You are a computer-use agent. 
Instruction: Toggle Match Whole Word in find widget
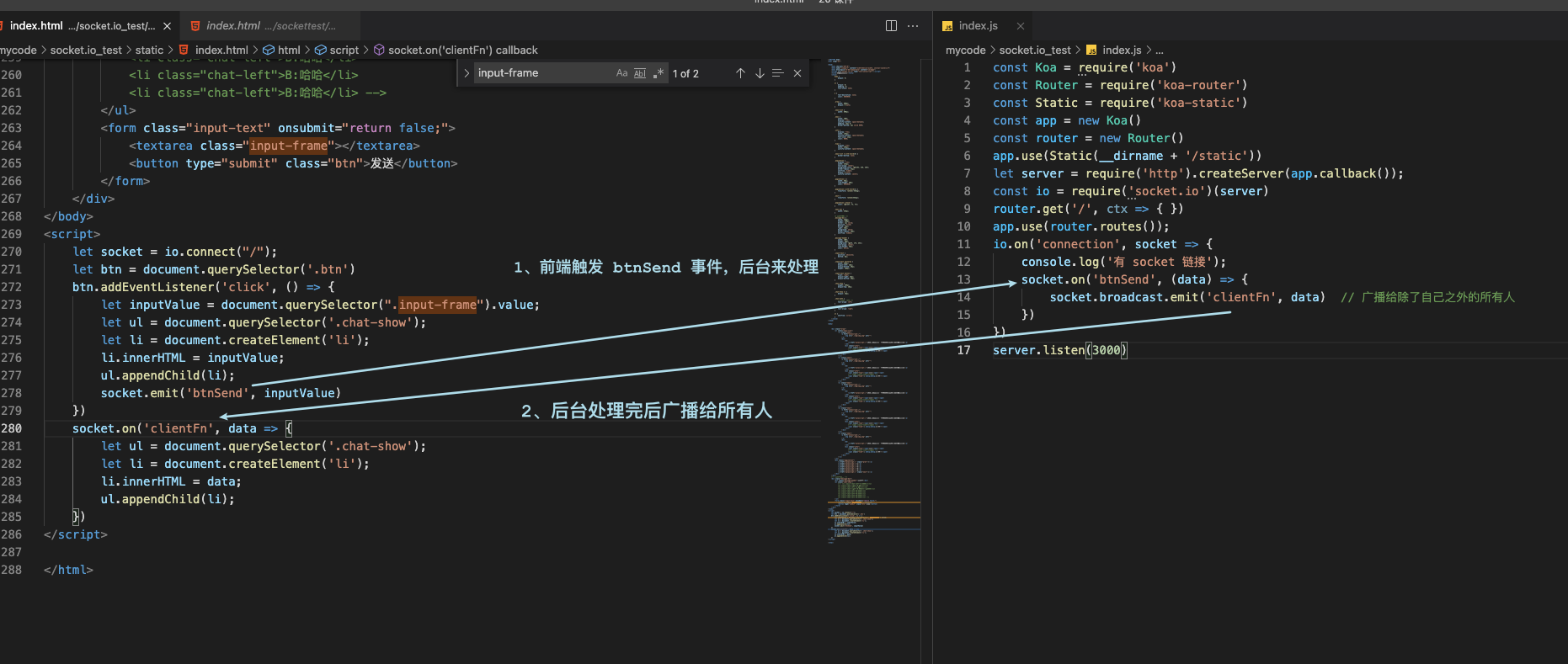pyautogui.click(x=639, y=73)
